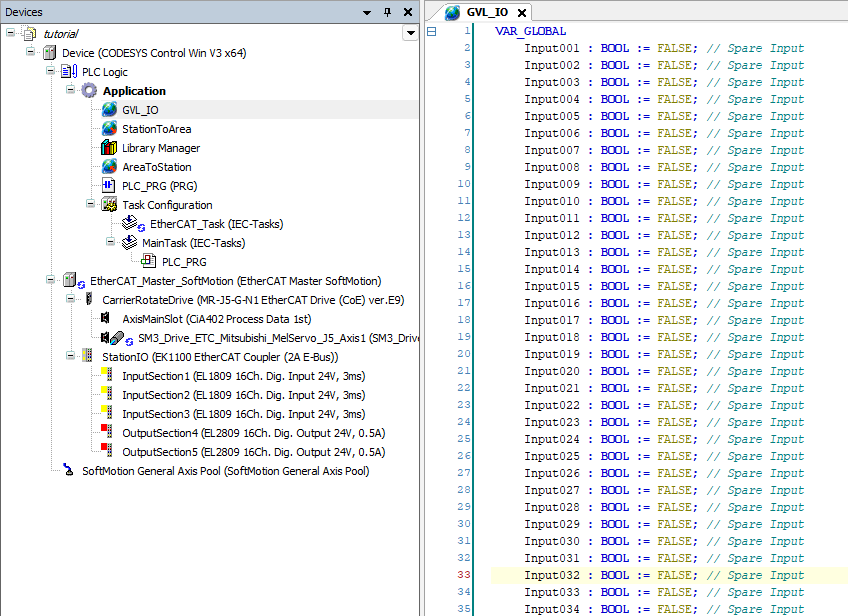Click the PLC Logic icon
The width and height of the screenshot is (848, 616).
(x=69, y=71)
